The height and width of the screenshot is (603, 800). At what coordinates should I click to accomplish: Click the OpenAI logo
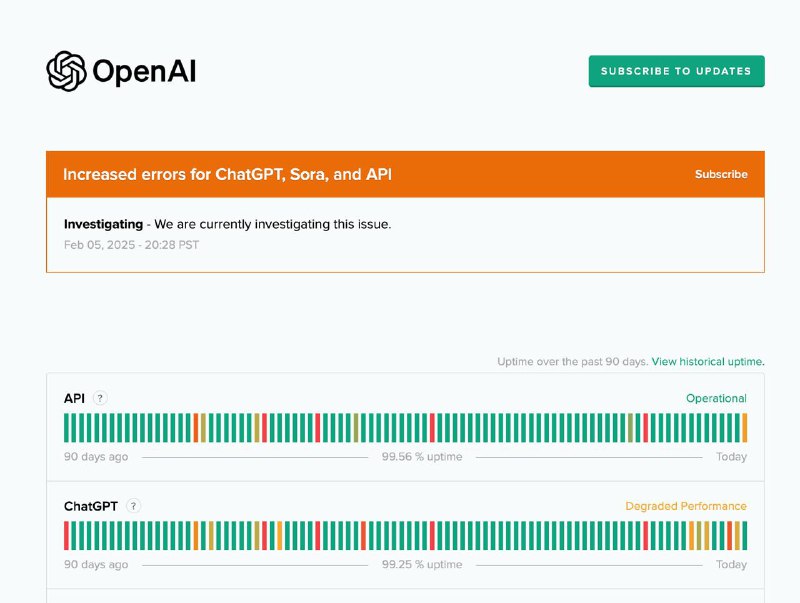click(121, 71)
